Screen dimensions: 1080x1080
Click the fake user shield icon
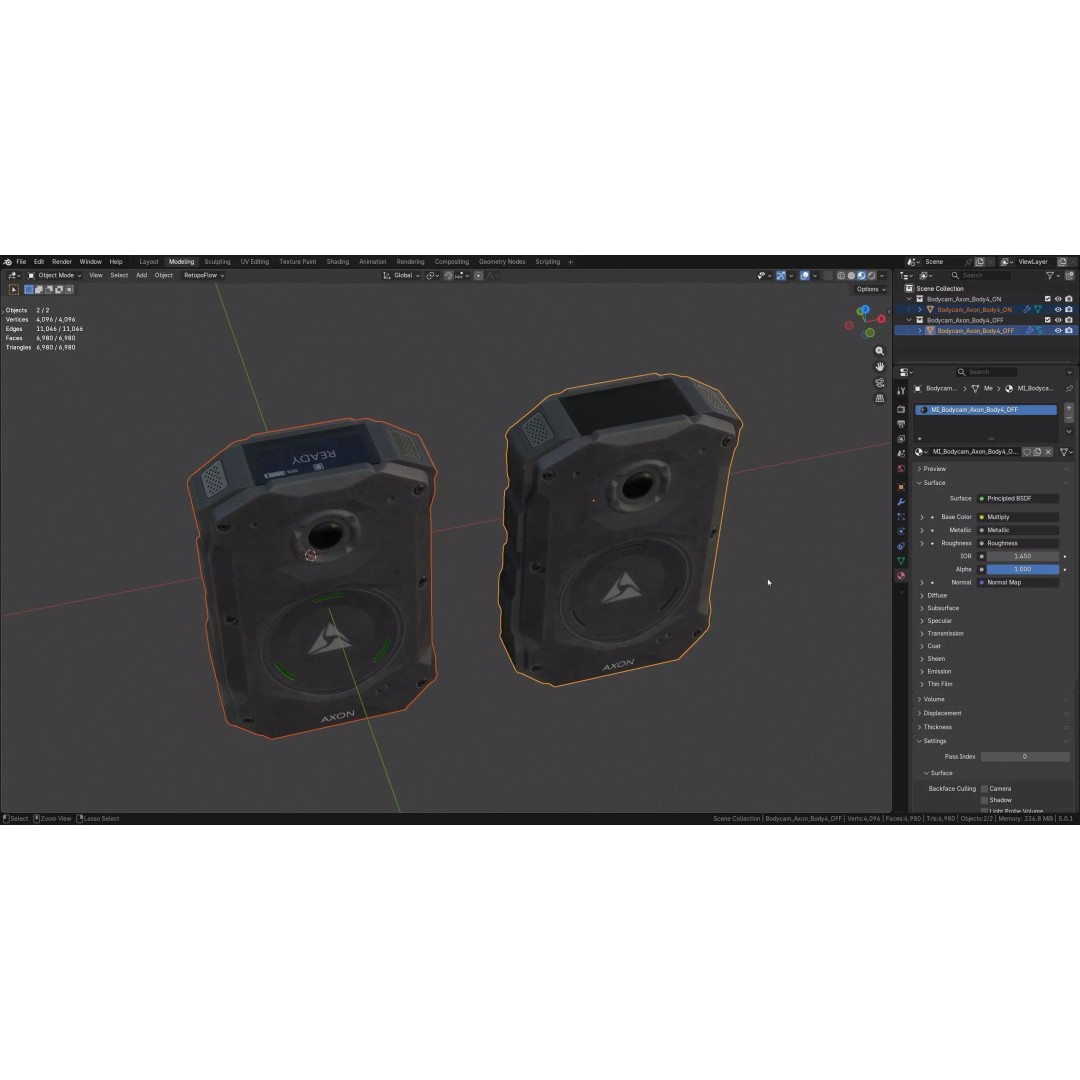pyautogui.click(x=1027, y=452)
